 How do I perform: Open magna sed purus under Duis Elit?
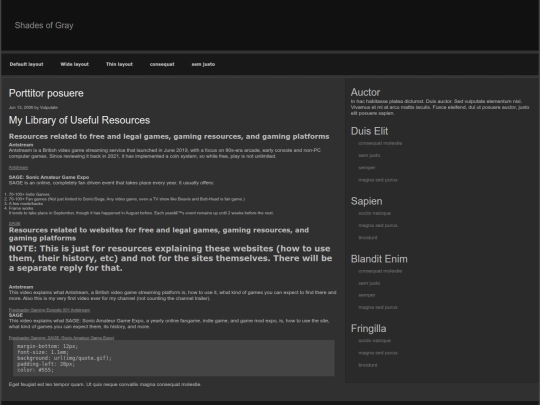coord(378,180)
